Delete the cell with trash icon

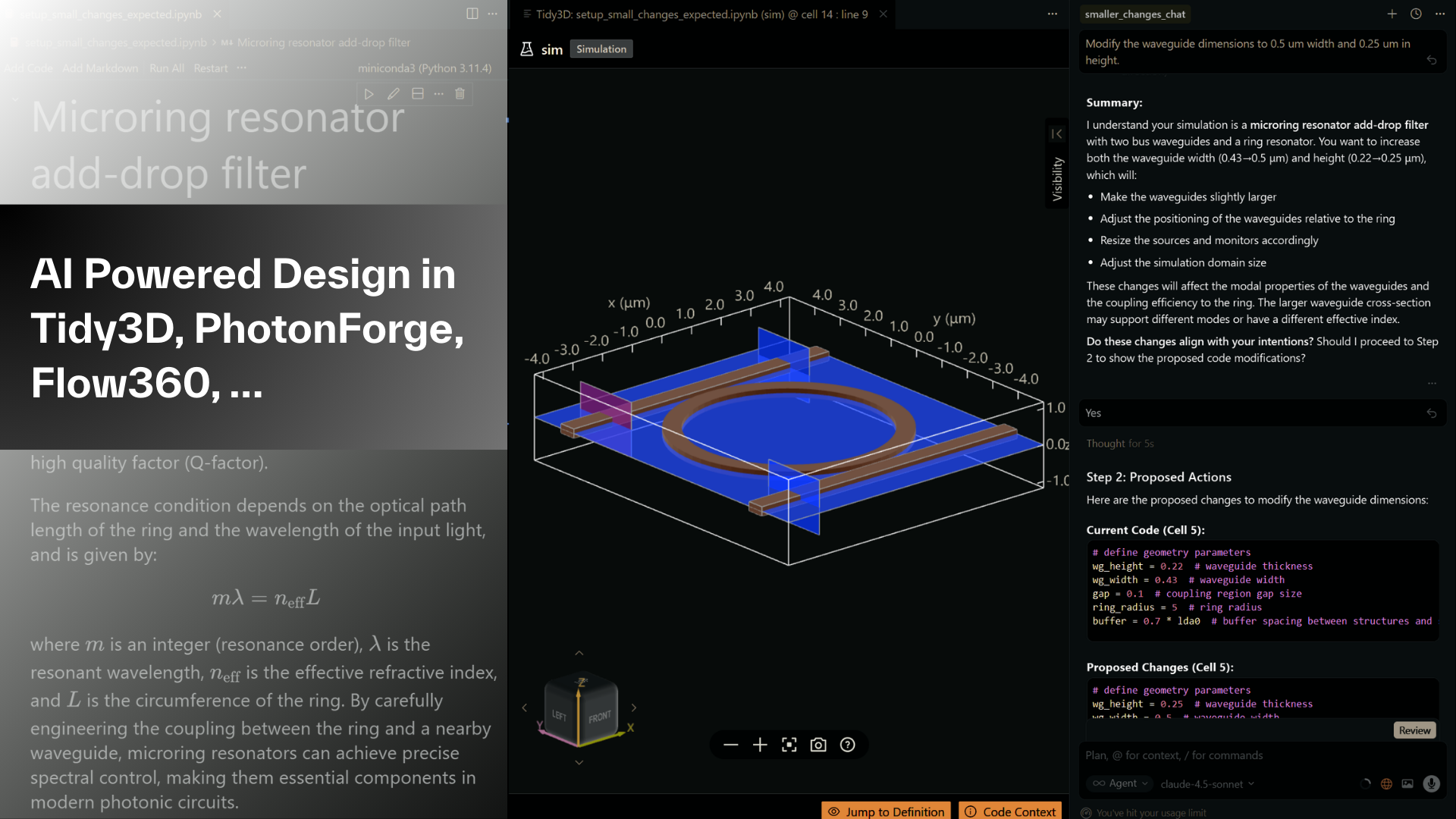tap(460, 94)
